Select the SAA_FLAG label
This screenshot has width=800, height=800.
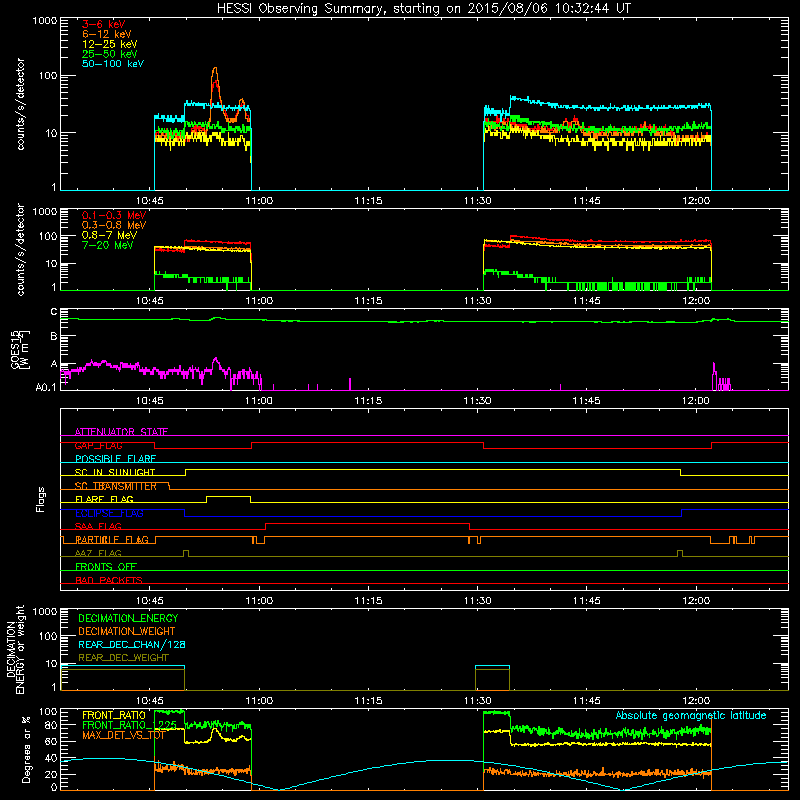pos(98,527)
